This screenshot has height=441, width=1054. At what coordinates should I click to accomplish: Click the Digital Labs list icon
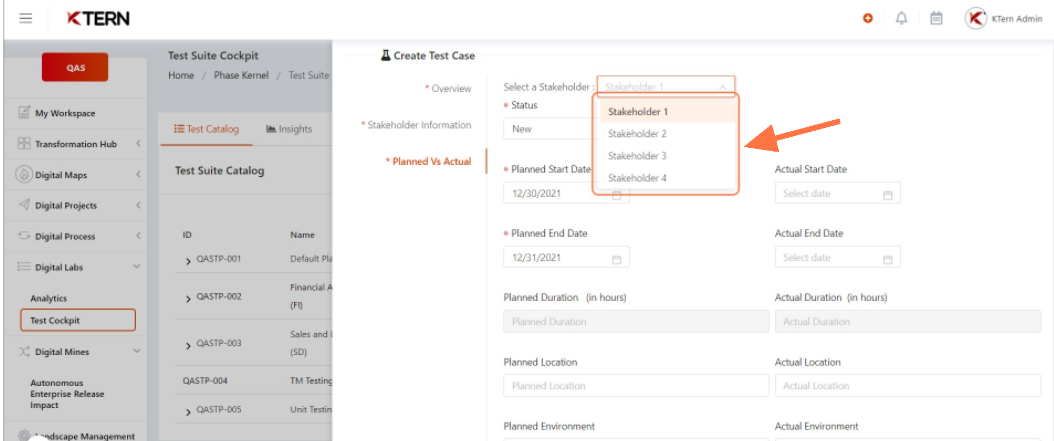24,267
